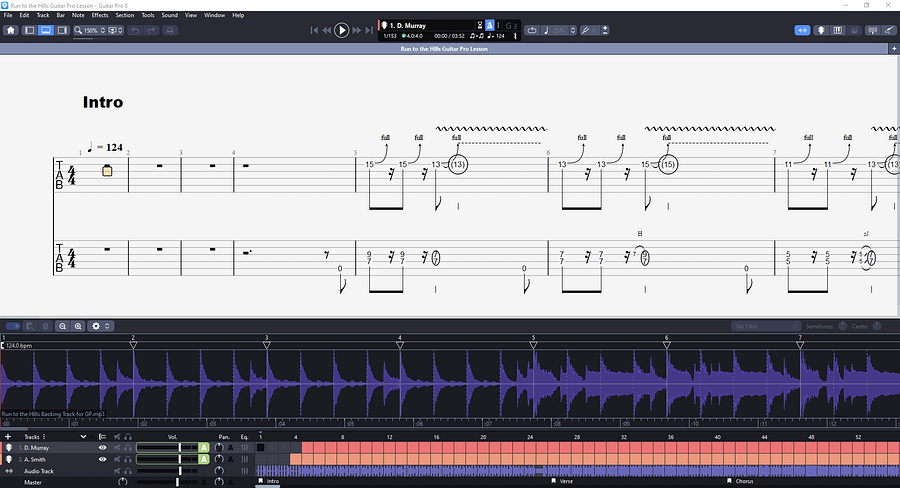Screen dimensions: 900x488
Task: Open the Effects menu
Action: [x=100, y=16]
